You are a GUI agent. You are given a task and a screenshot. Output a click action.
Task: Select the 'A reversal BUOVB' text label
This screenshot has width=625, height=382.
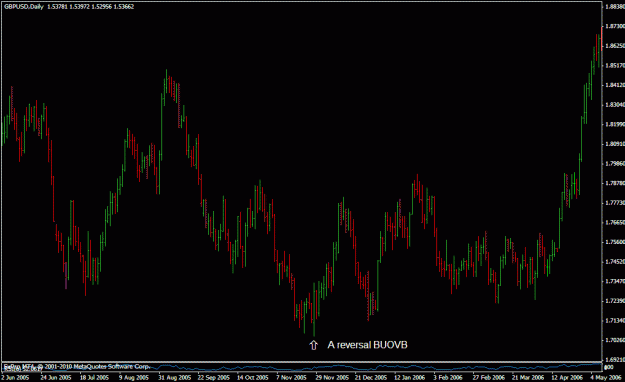(x=367, y=345)
